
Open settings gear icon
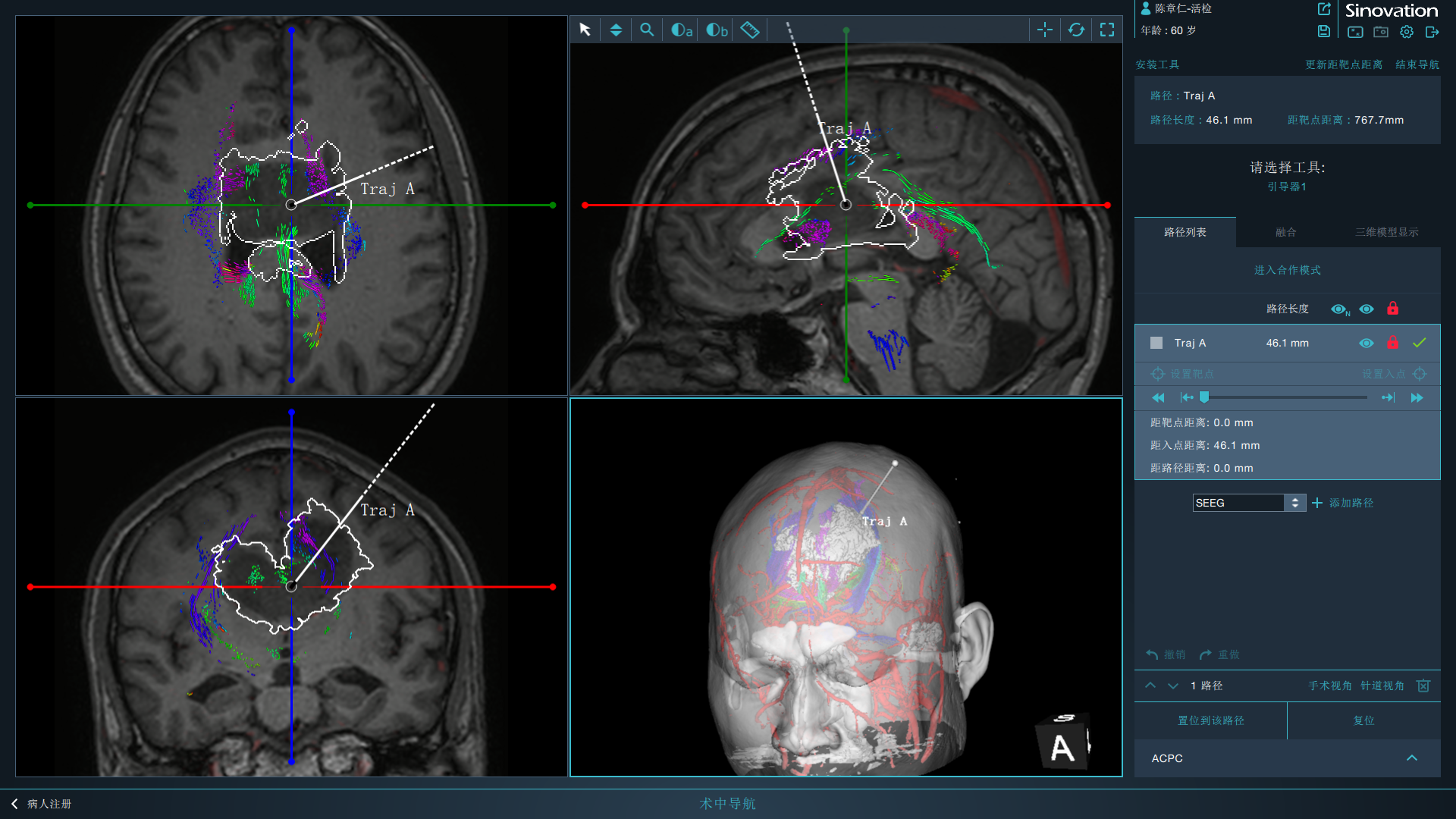point(1407,32)
